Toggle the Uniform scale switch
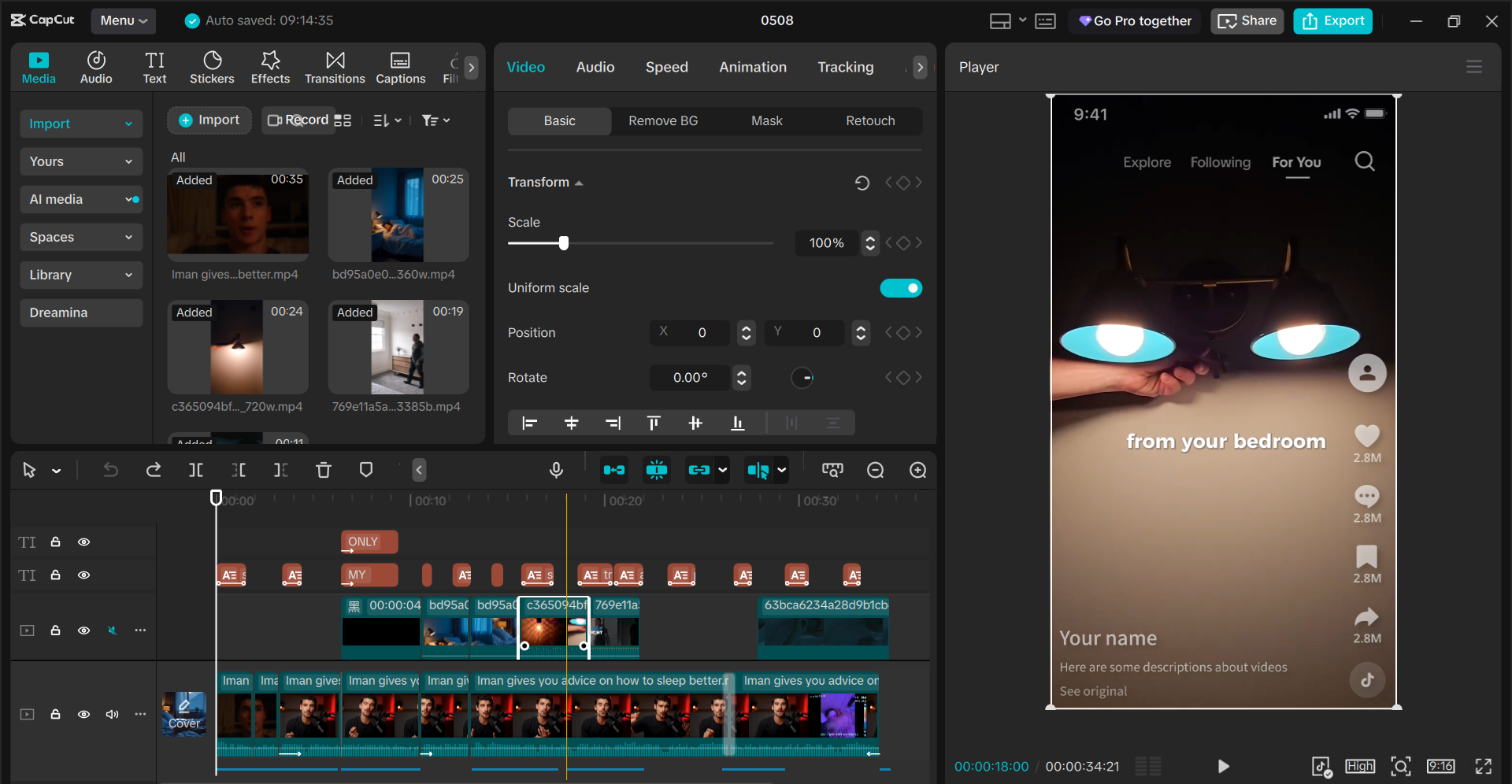Screen dimensions: 1512x784 [901, 288]
